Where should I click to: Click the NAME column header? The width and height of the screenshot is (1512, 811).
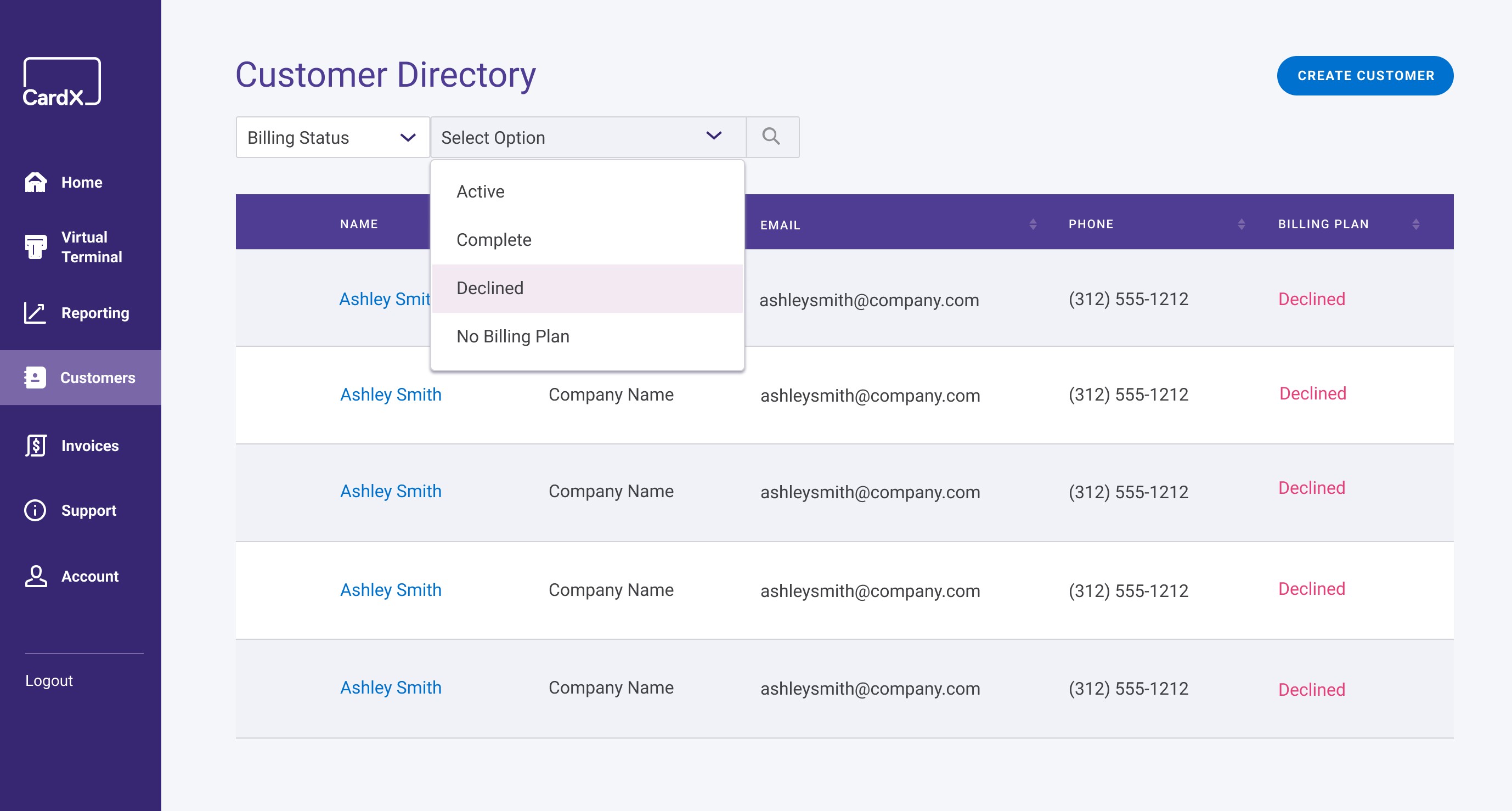(359, 224)
